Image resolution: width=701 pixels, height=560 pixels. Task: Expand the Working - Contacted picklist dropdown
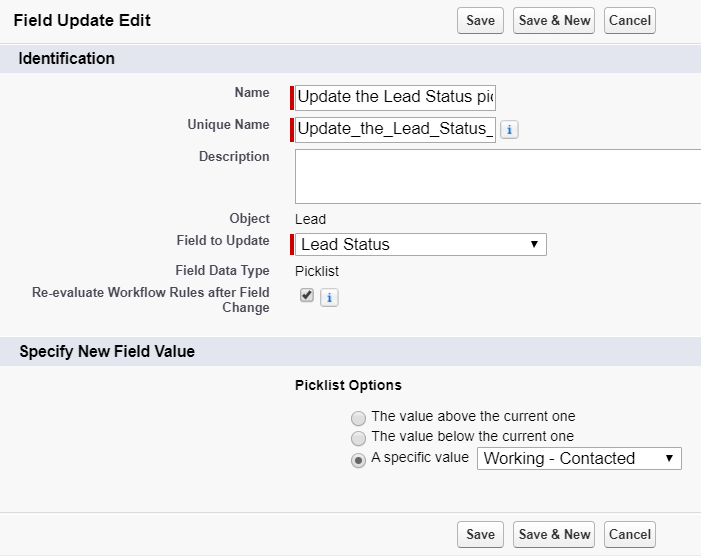[x=579, y=459]
